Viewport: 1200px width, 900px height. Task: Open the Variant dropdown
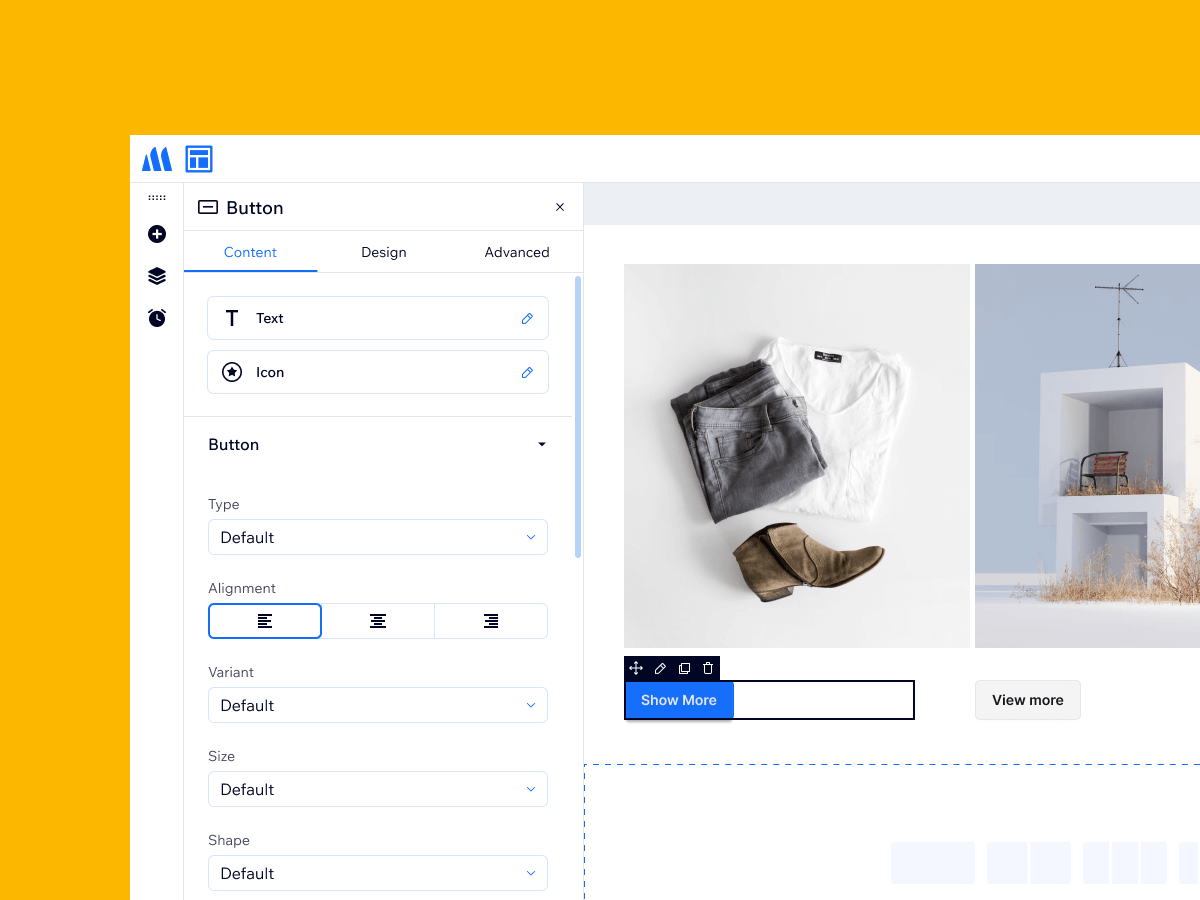[378, 705]
